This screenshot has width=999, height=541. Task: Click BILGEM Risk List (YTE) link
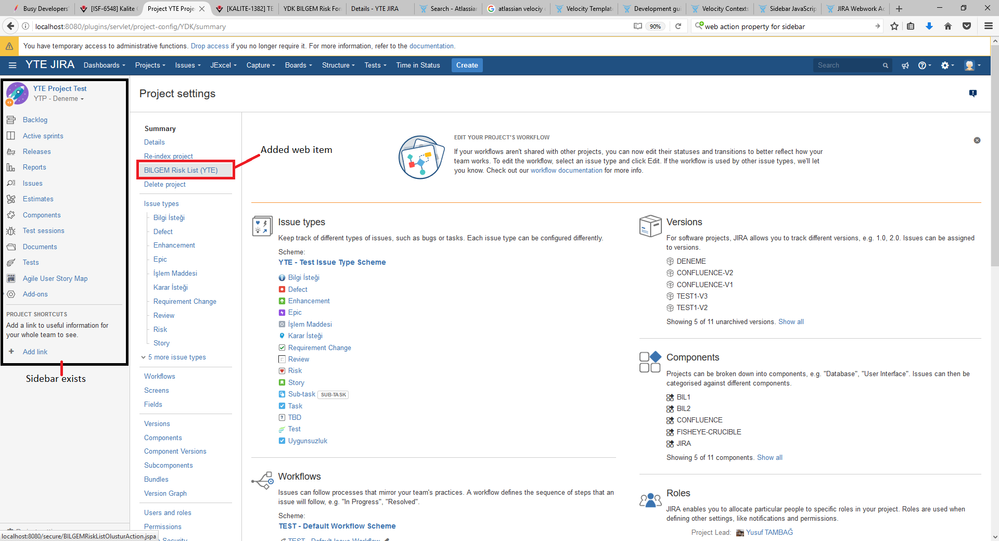(x=181, y=170)
